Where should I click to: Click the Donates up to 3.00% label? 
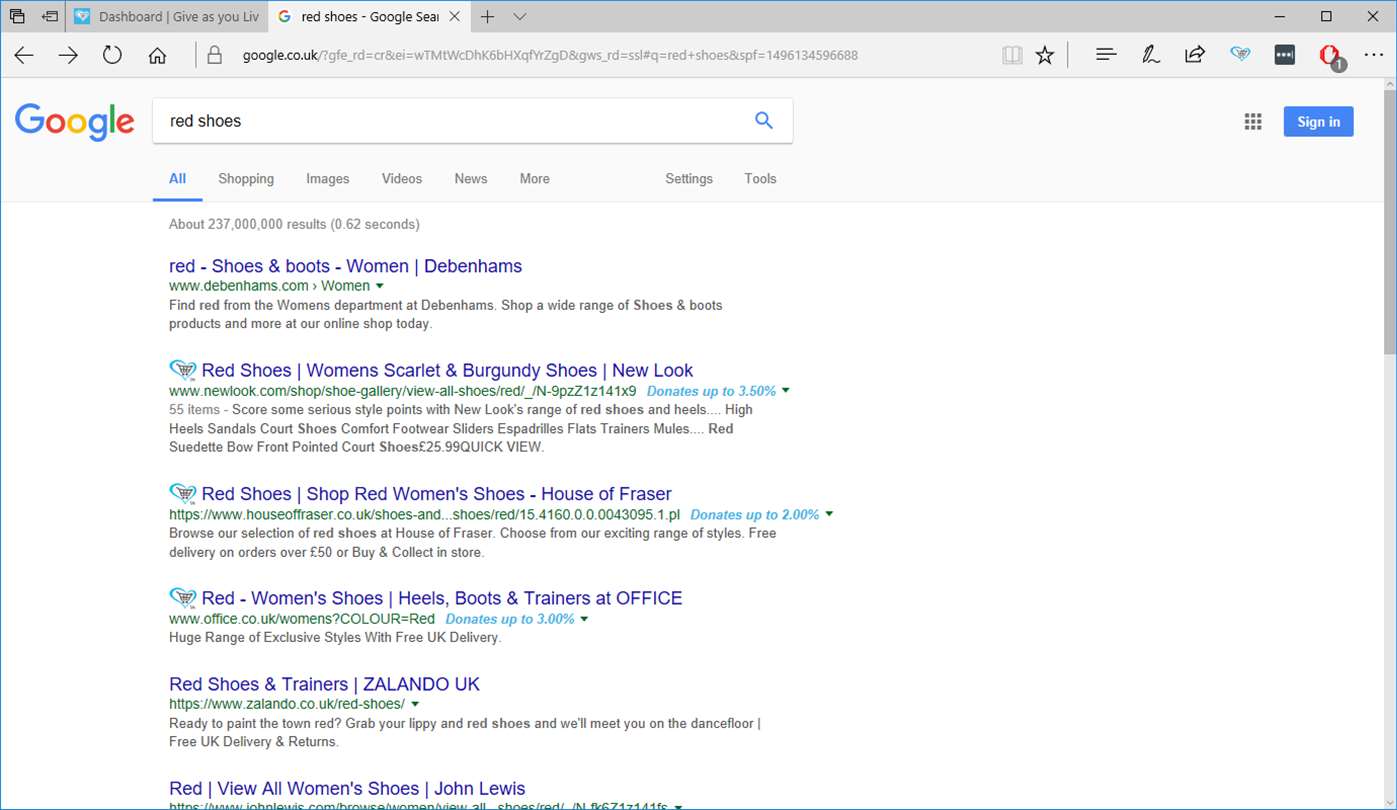click(510, 619)
